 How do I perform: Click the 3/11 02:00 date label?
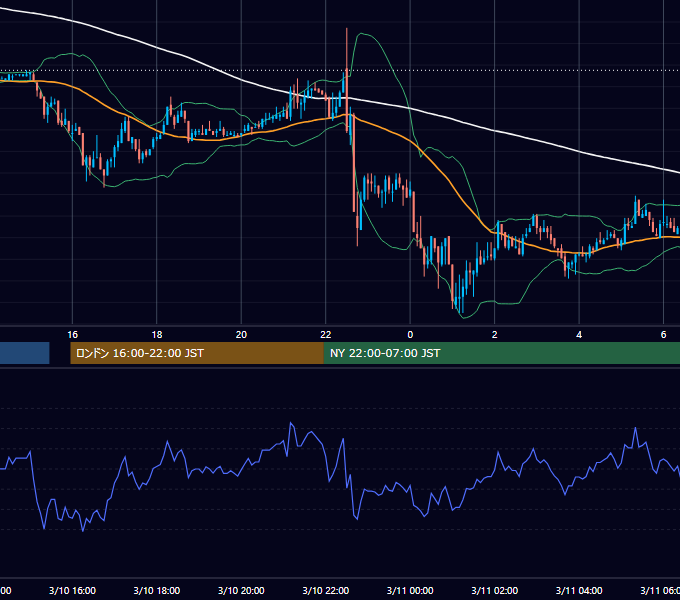(x=494, y=590)
